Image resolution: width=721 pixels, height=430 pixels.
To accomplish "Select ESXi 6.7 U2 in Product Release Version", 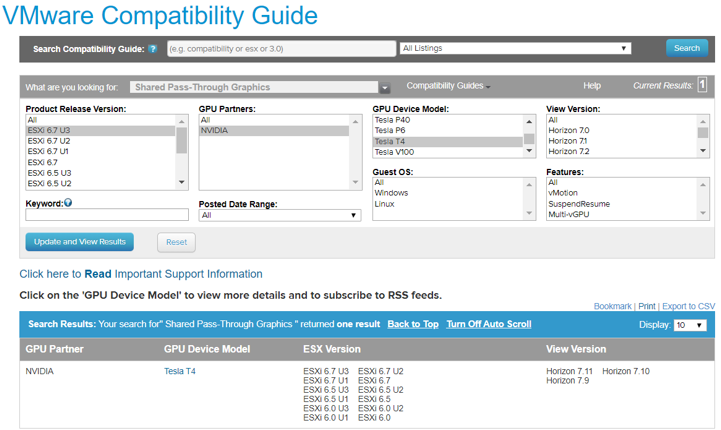I will coord(101,141).
